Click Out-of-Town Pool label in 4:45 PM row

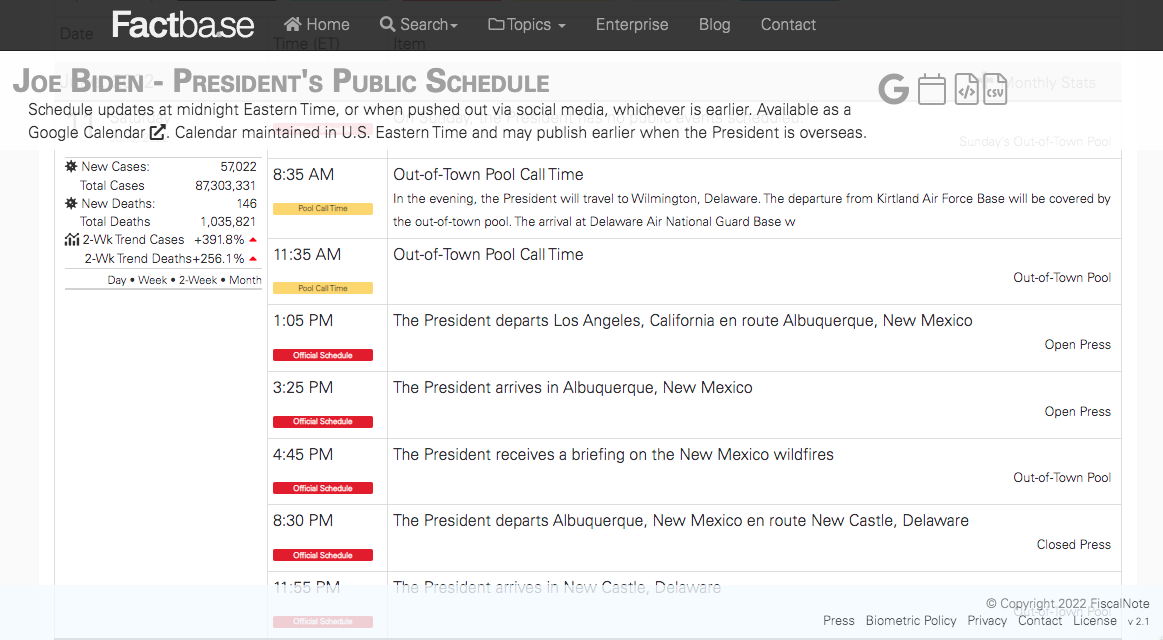pos(1062,478)
